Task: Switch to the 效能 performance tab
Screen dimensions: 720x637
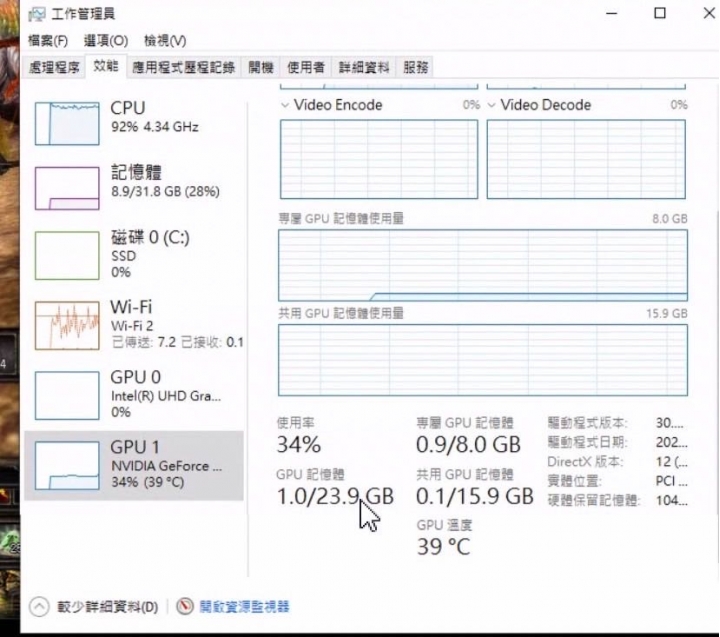Action: click(106, 66)
